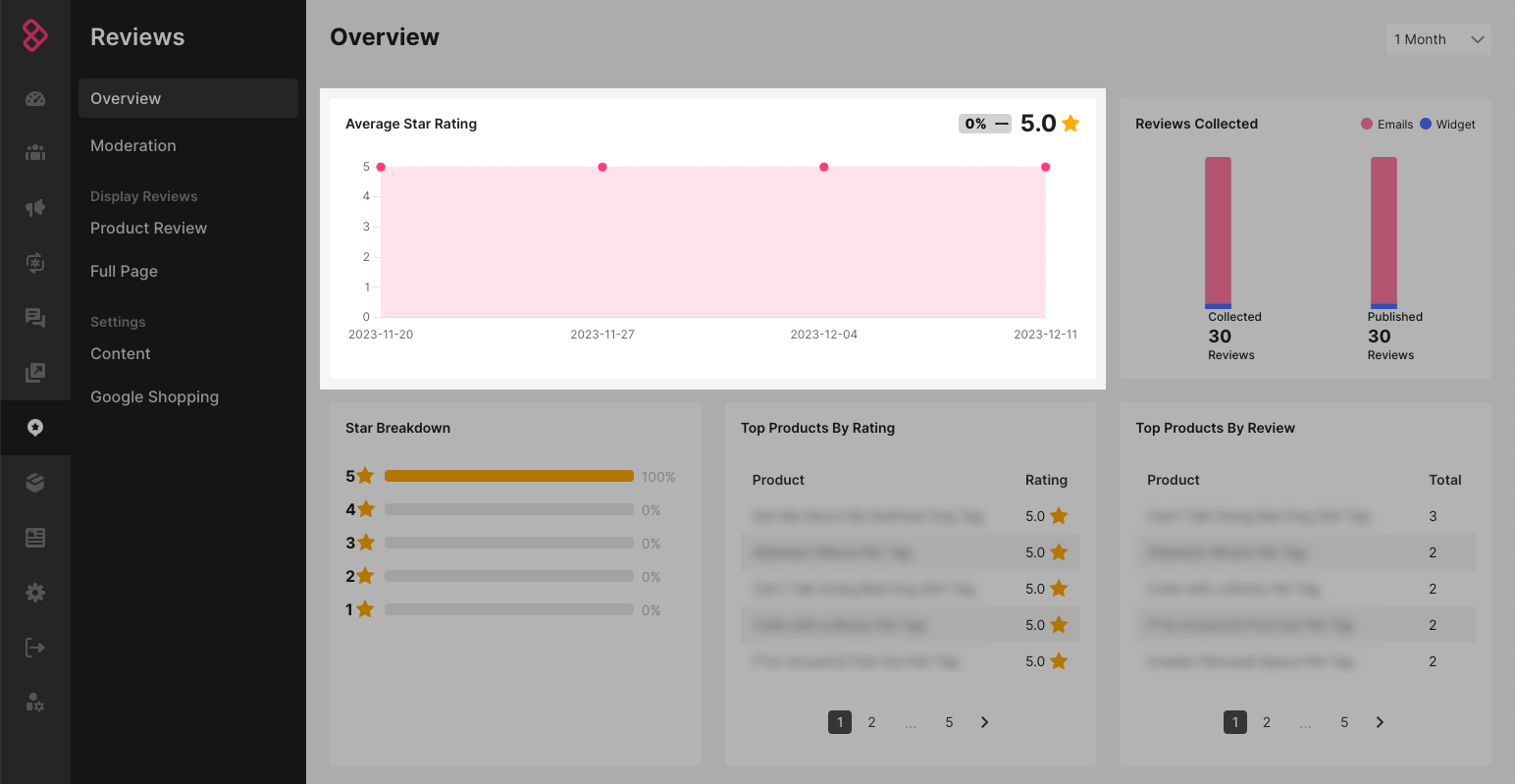Click the 2023-12-11 data point on chart
Viewport: 1515px width, 784px height.
[1045, 167]
